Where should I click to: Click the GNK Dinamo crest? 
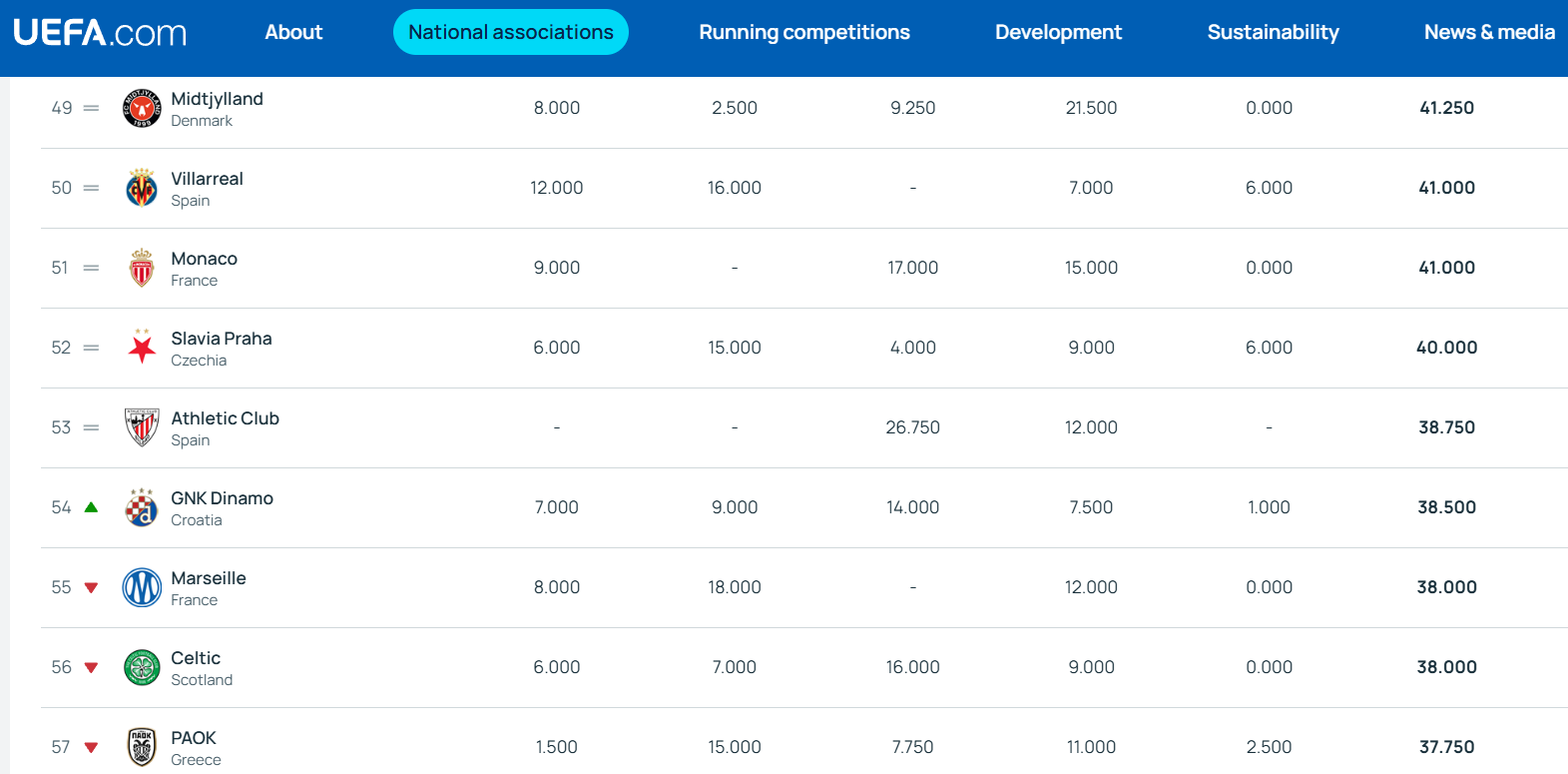click(x=142, y=507)
